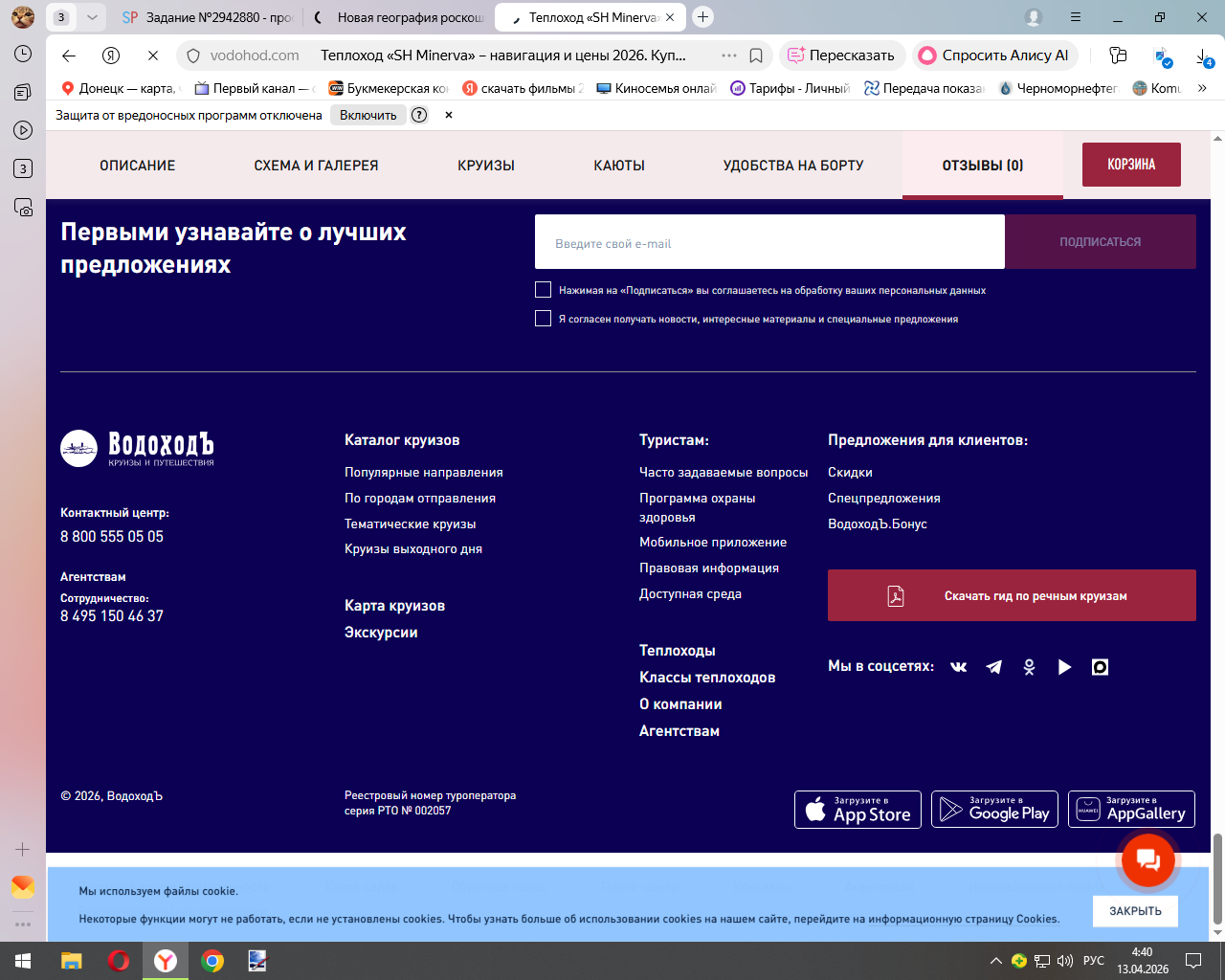The width and height of the screenshot is (1225, 980).
Task: Open the КОРЗИНА cart button
Action: pos(1131,165)
